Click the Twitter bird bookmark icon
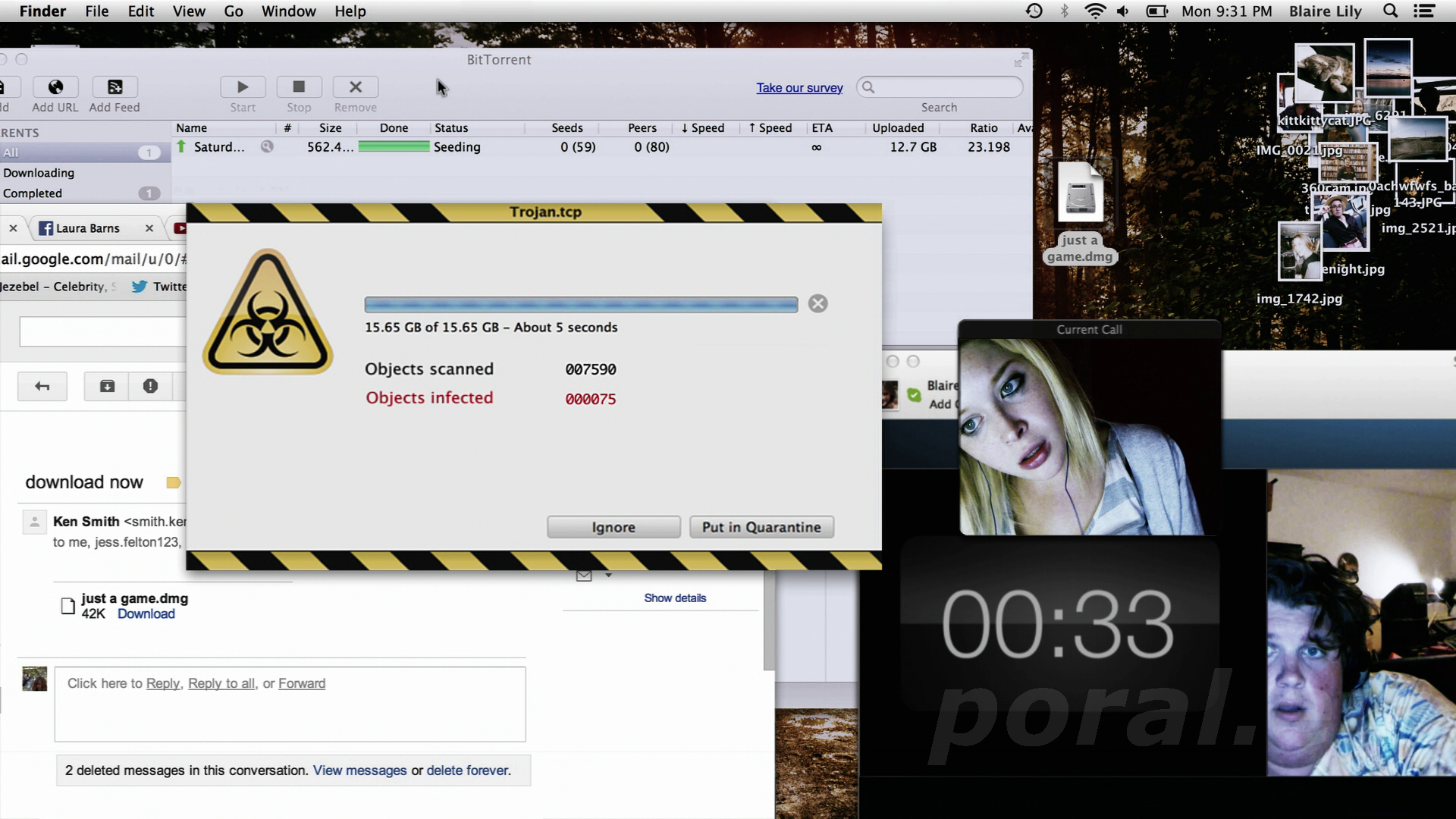The image size is (1456, 819). tap(139, 287)
